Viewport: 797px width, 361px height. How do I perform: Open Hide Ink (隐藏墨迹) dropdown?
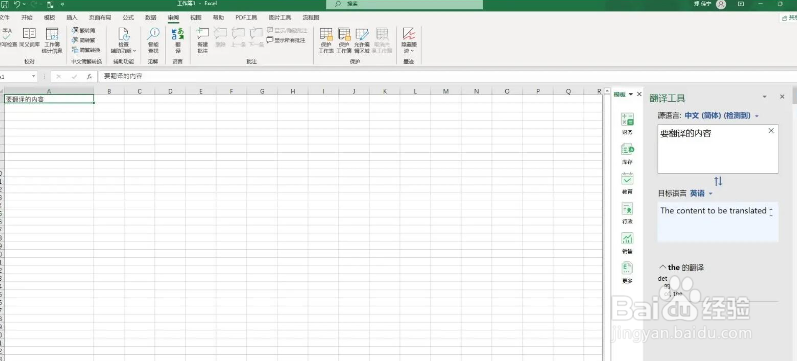(x=409, y=41)
